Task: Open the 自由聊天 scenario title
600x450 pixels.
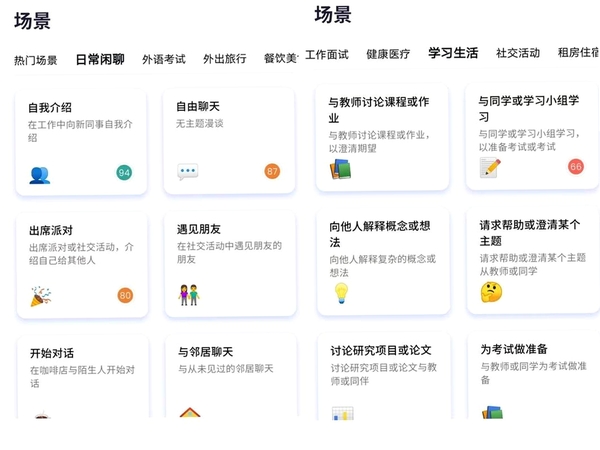Action: click(x=198, y=106)
